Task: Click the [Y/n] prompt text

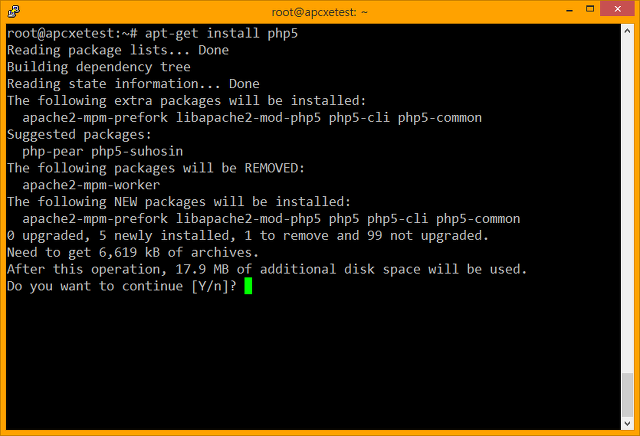Action: [210, 286]
